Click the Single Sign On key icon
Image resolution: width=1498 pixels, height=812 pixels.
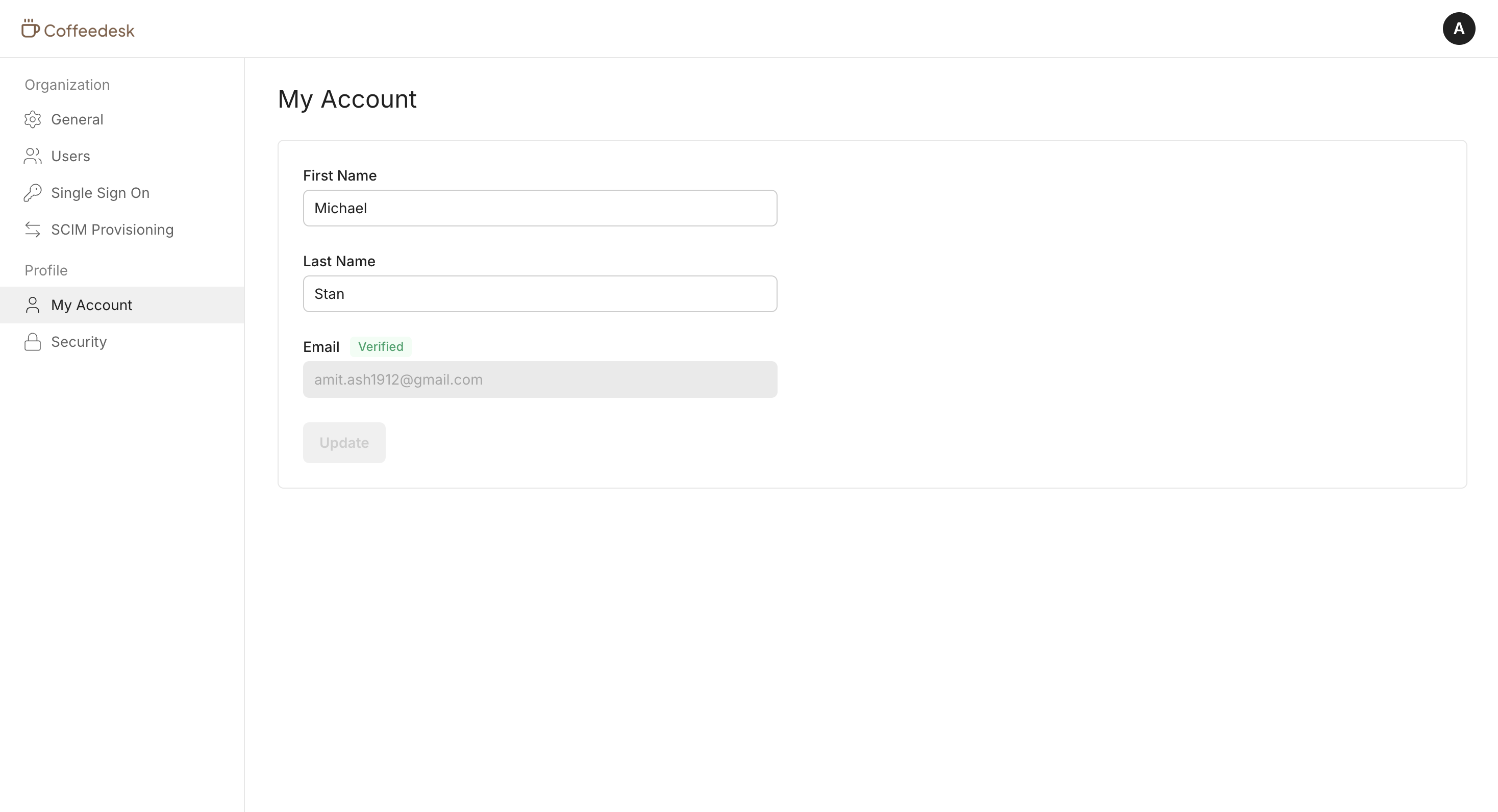tap(33, 192)
